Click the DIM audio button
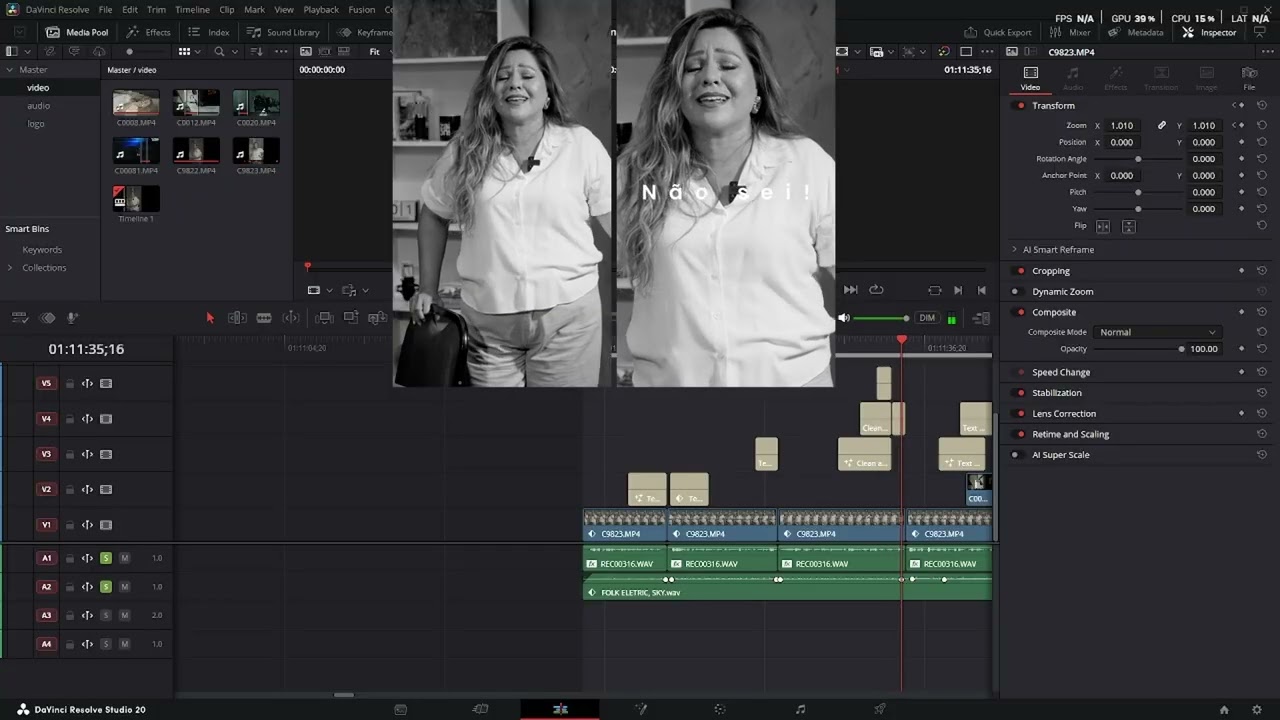This screenshot has height=720, width=1280. (x=927, y=318)
